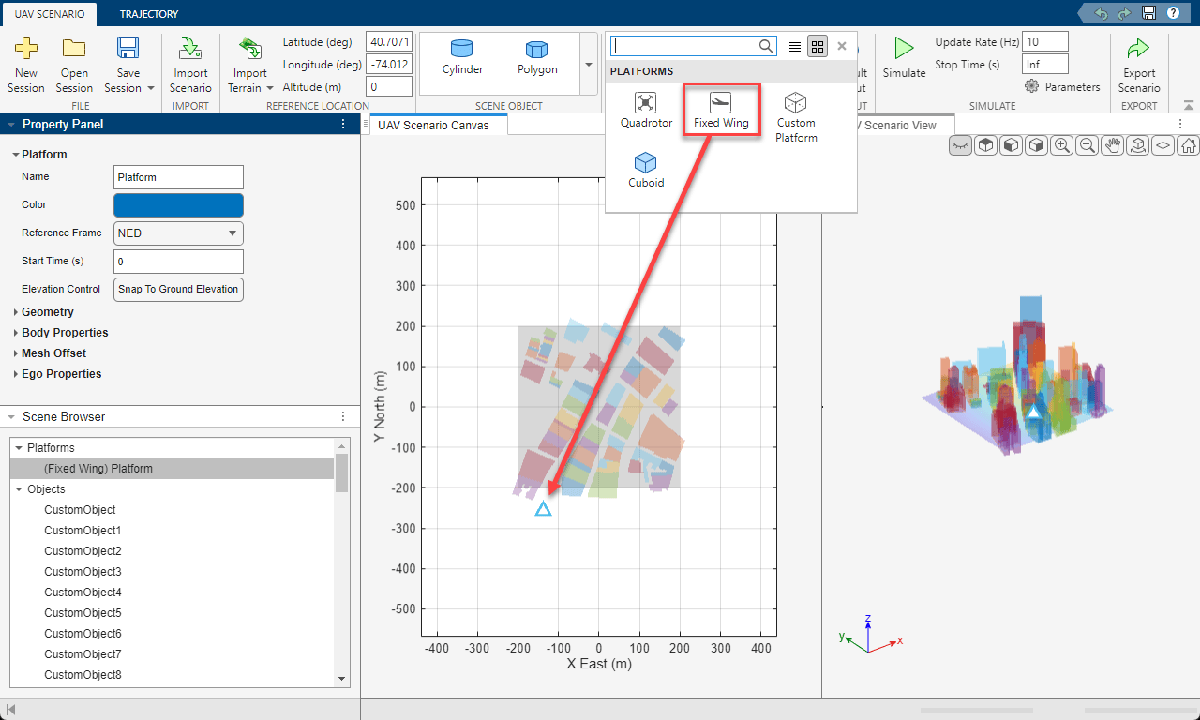
Task: Toggle hide-axes eye button in view toolbar
Action: [960, 146]
